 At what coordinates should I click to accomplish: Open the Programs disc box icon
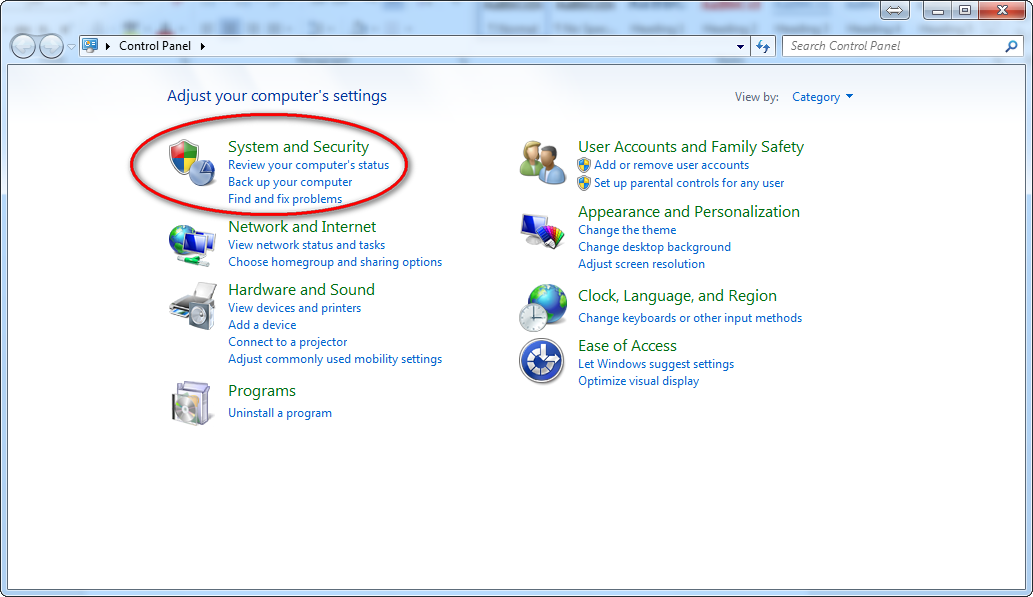coord(191,403)
